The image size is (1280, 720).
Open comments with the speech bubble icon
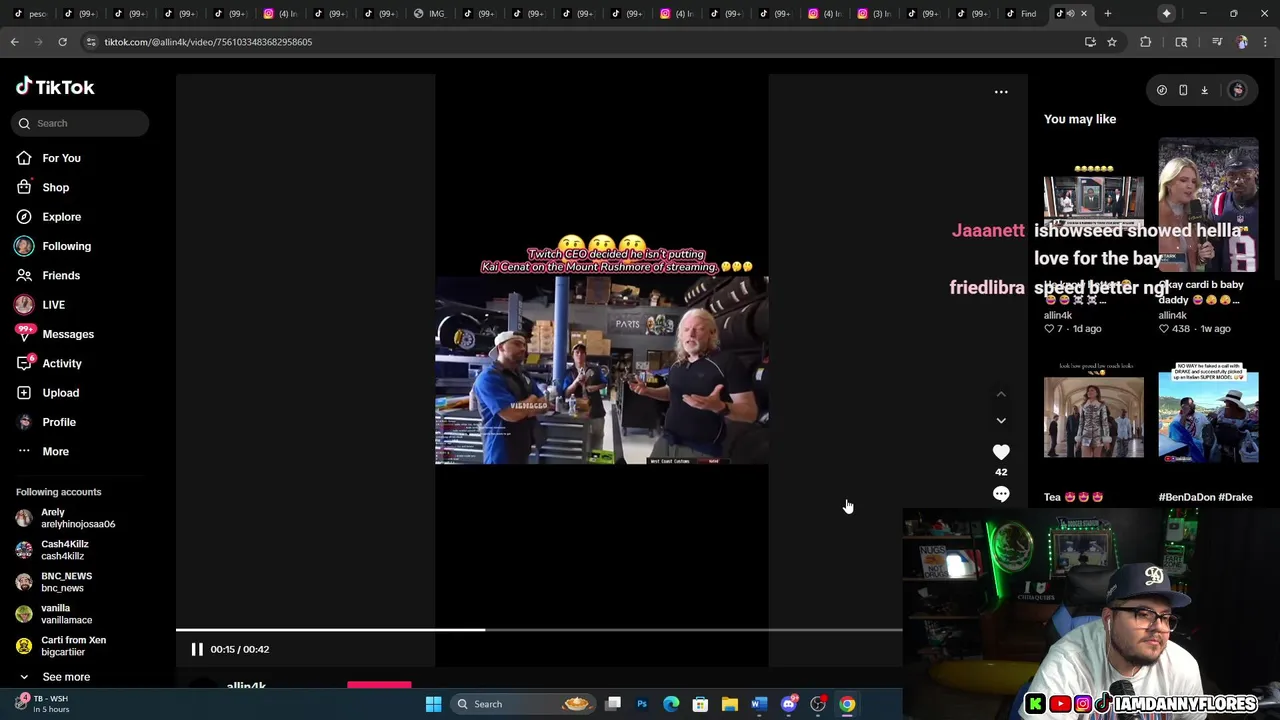coord(1001,494)
